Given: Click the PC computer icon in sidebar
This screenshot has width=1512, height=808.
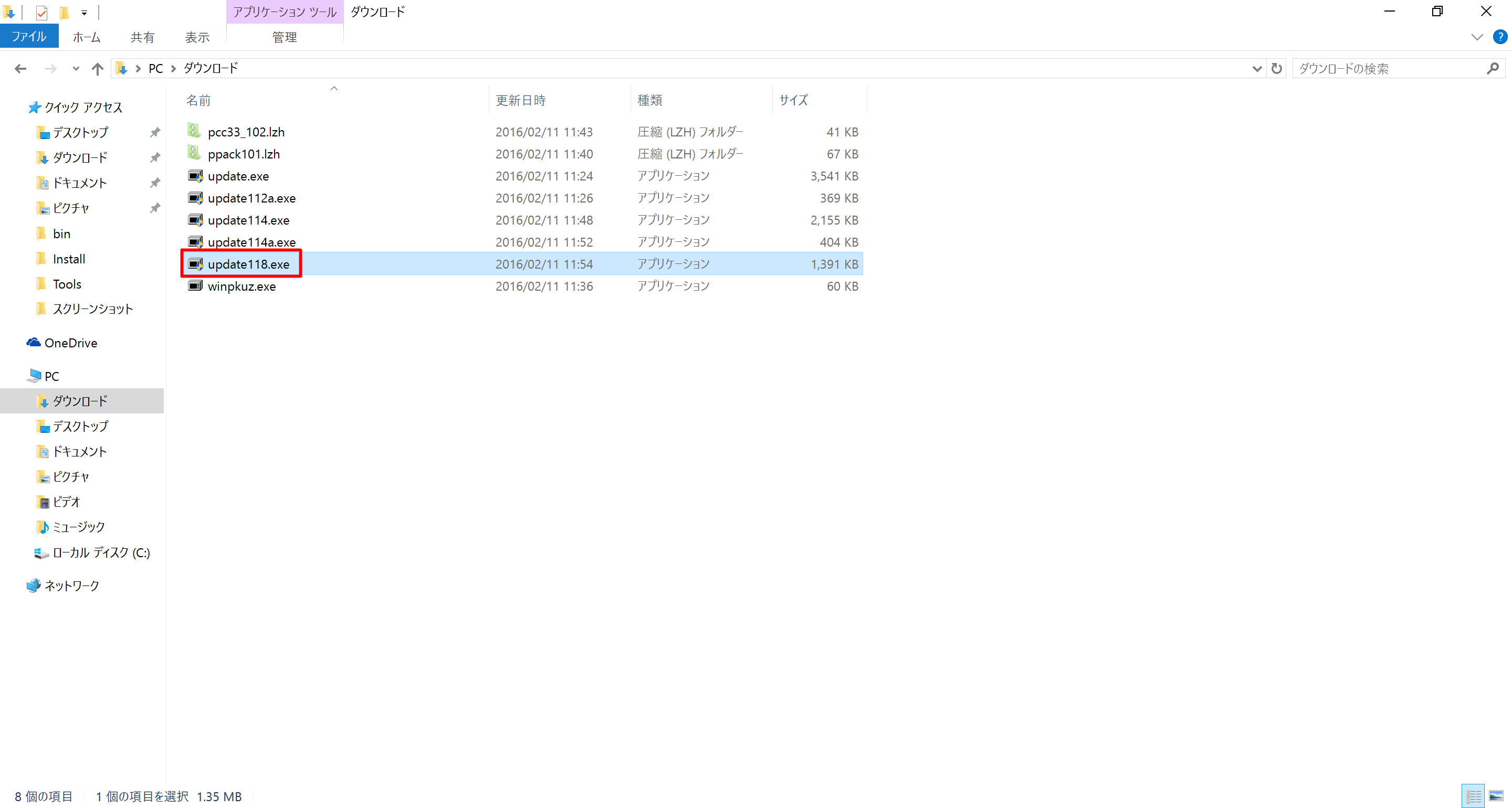Looking at the screenshot, I should (x=34, y=376).
